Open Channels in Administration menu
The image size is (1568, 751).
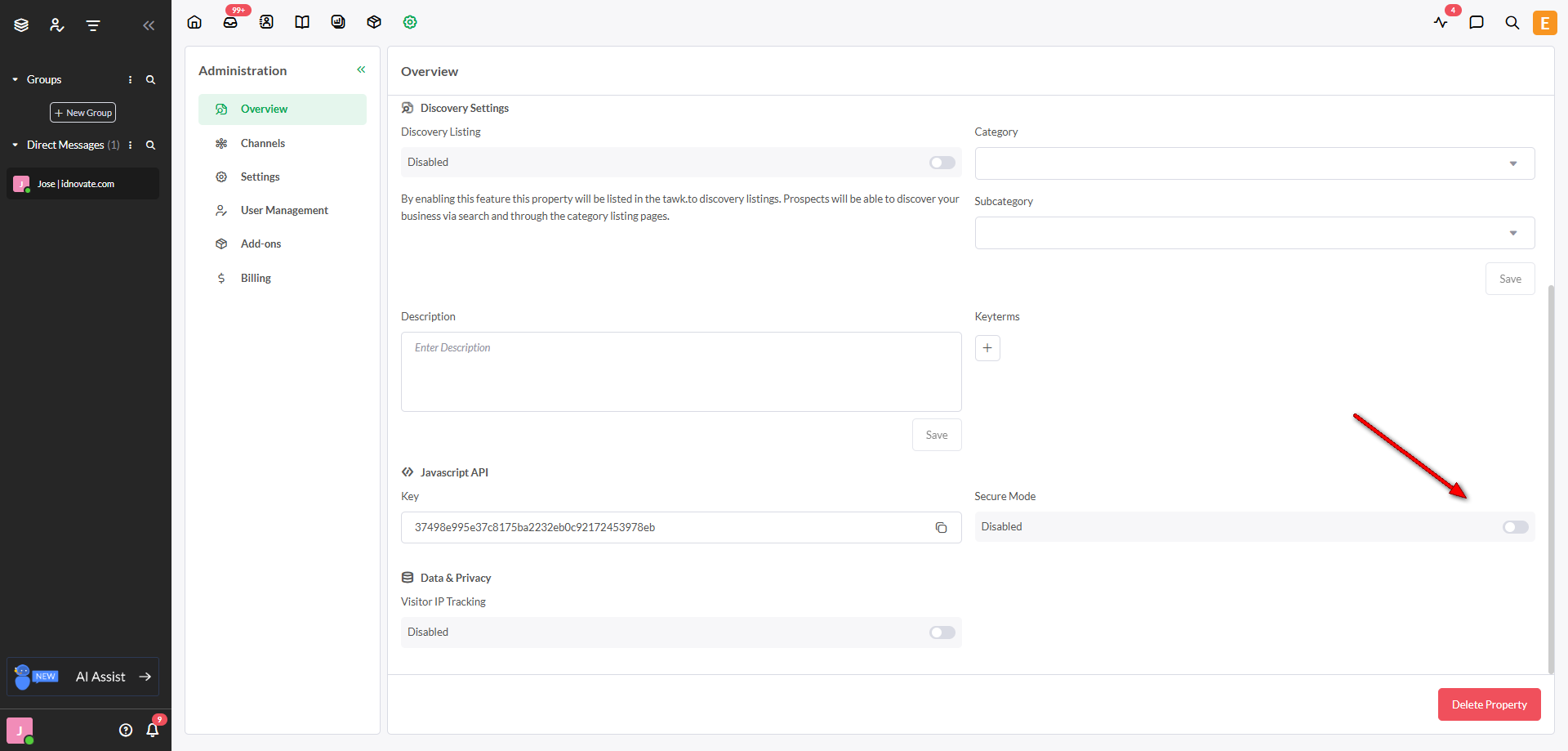[263, 143]
